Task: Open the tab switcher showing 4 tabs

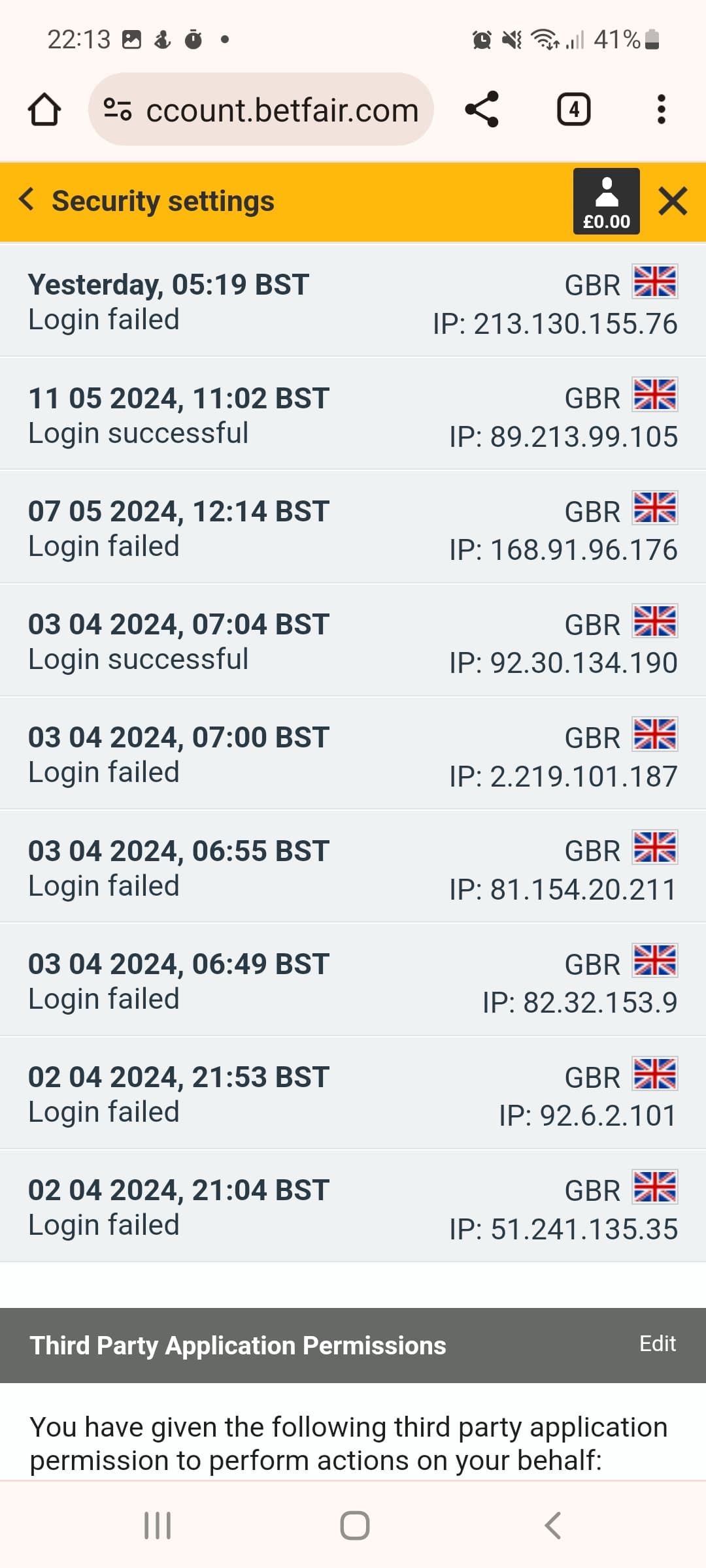Action: (x=573, y=109)
